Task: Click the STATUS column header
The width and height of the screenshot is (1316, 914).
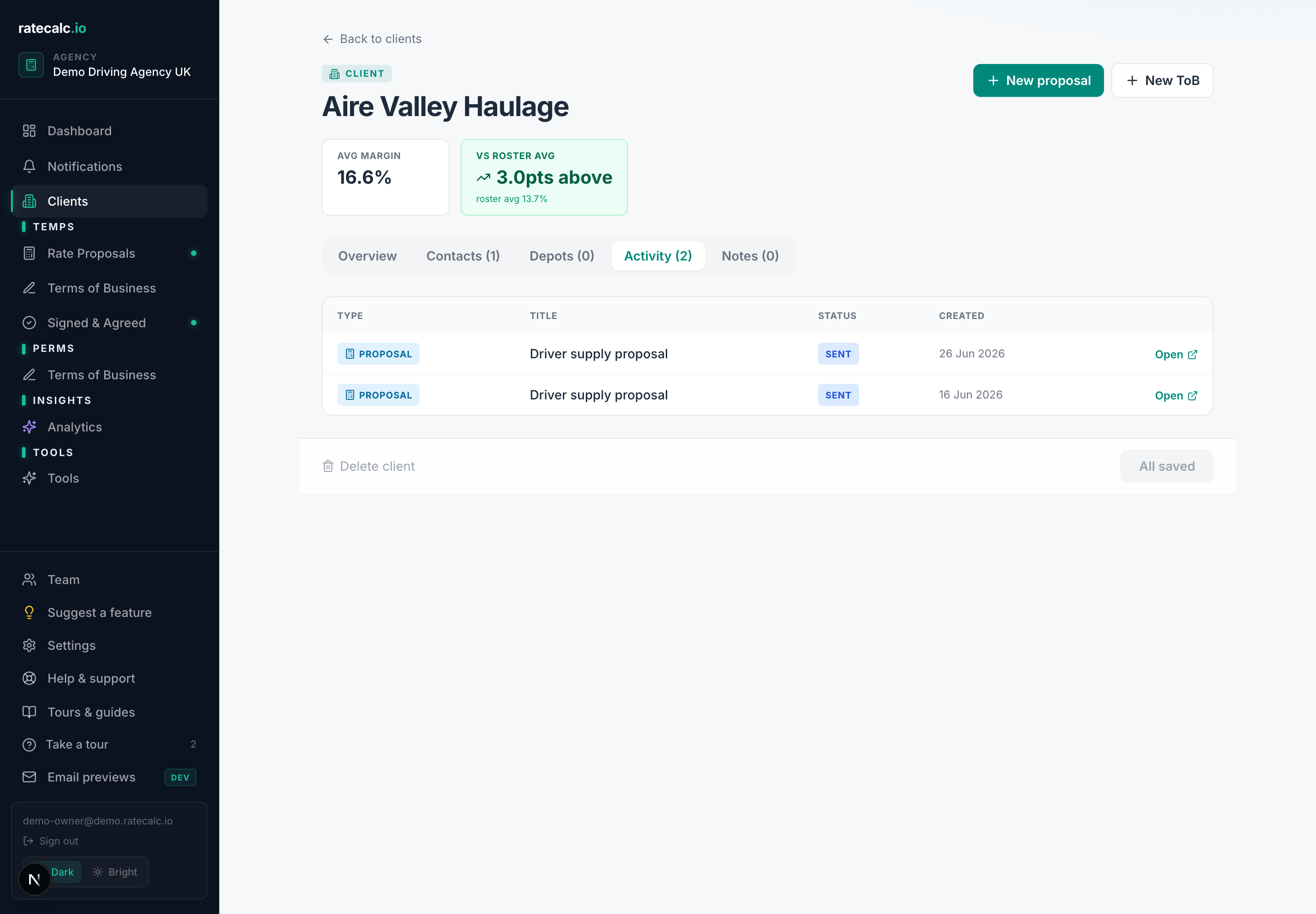Action: 837,315
